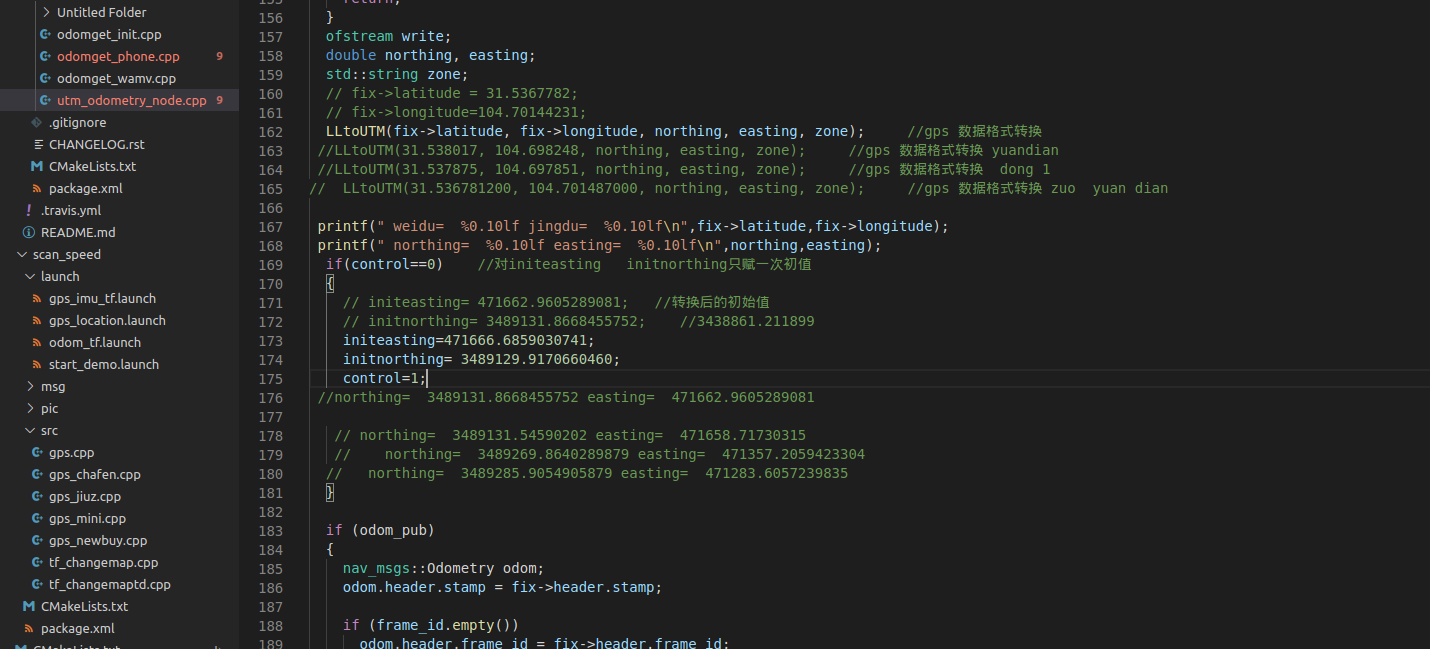The width and height of the screenshot is (1430, 649).
Task: Open gps.cpp file
Action: tap(71, 452)
